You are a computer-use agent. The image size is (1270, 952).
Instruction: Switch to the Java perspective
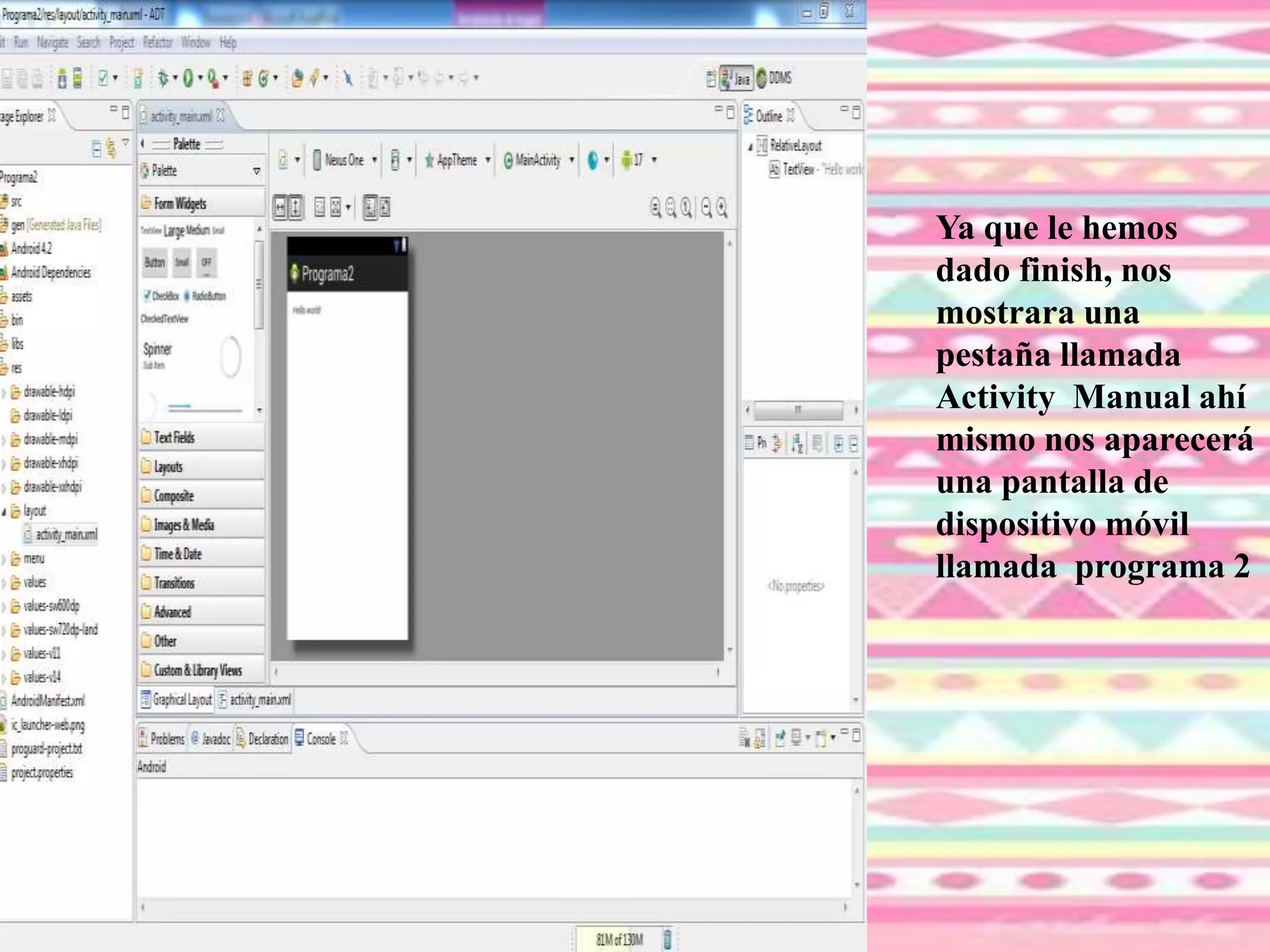coord(737,78)
